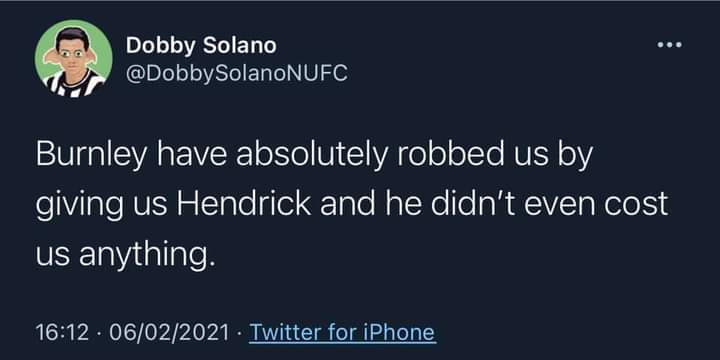720x360 pixels.
Task: Open the three-dot more options menu
Action: (669, 45)
